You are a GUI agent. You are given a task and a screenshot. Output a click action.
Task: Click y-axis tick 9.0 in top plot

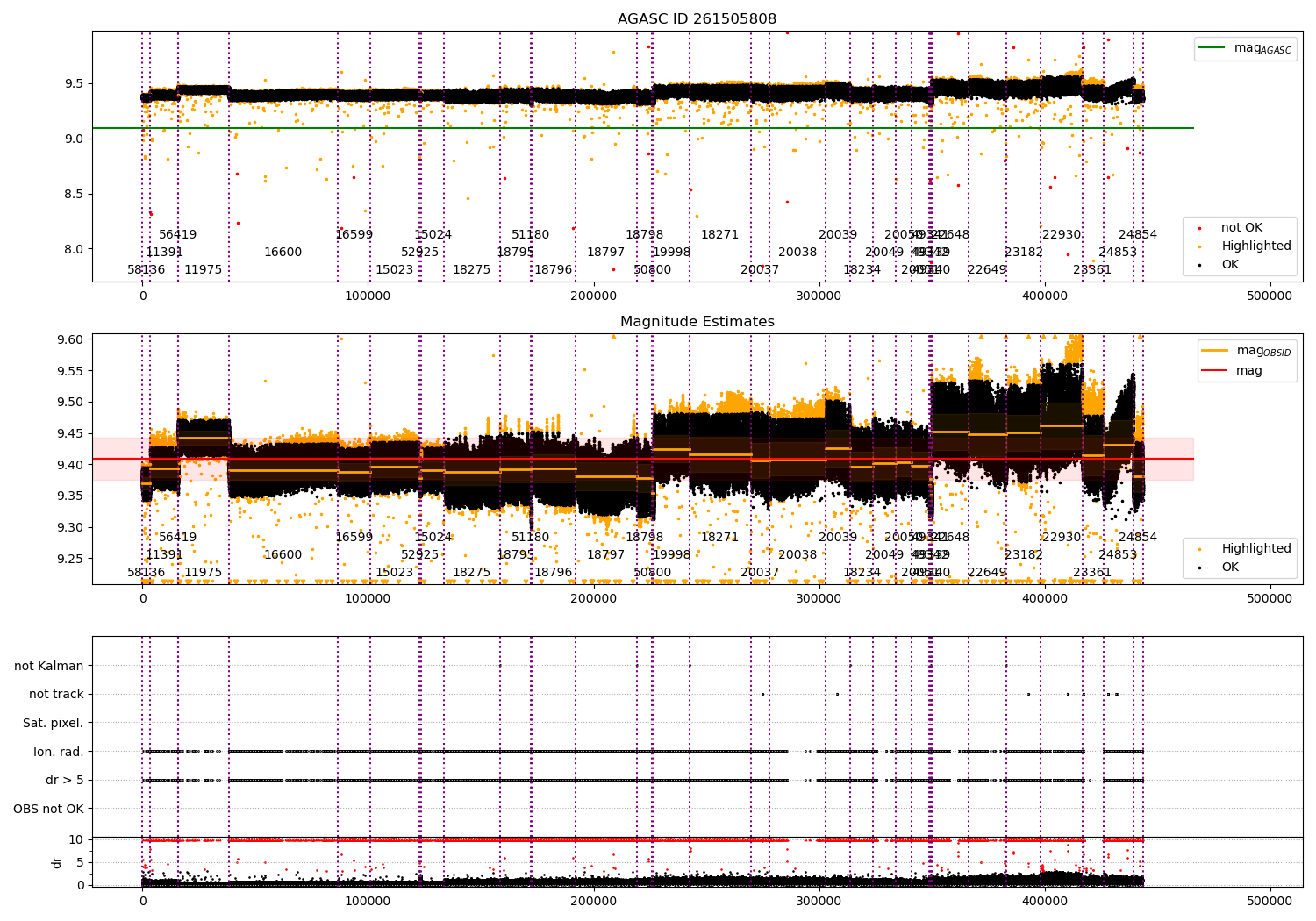75,139
